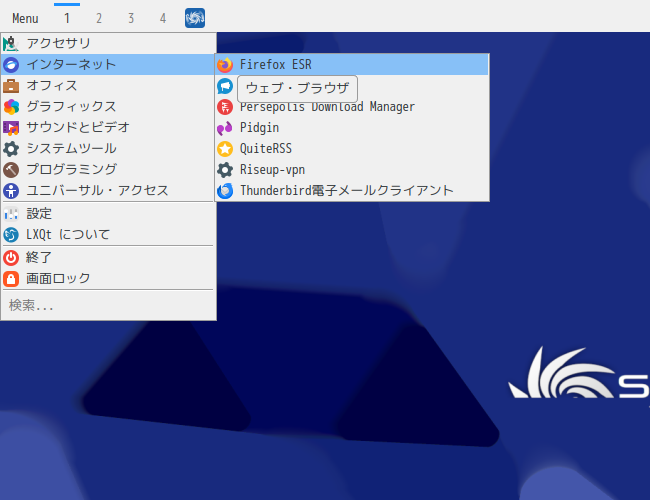Click the blue swirl taskbar icon
Screen dimensions: 650x500
[x=195, y=18]
